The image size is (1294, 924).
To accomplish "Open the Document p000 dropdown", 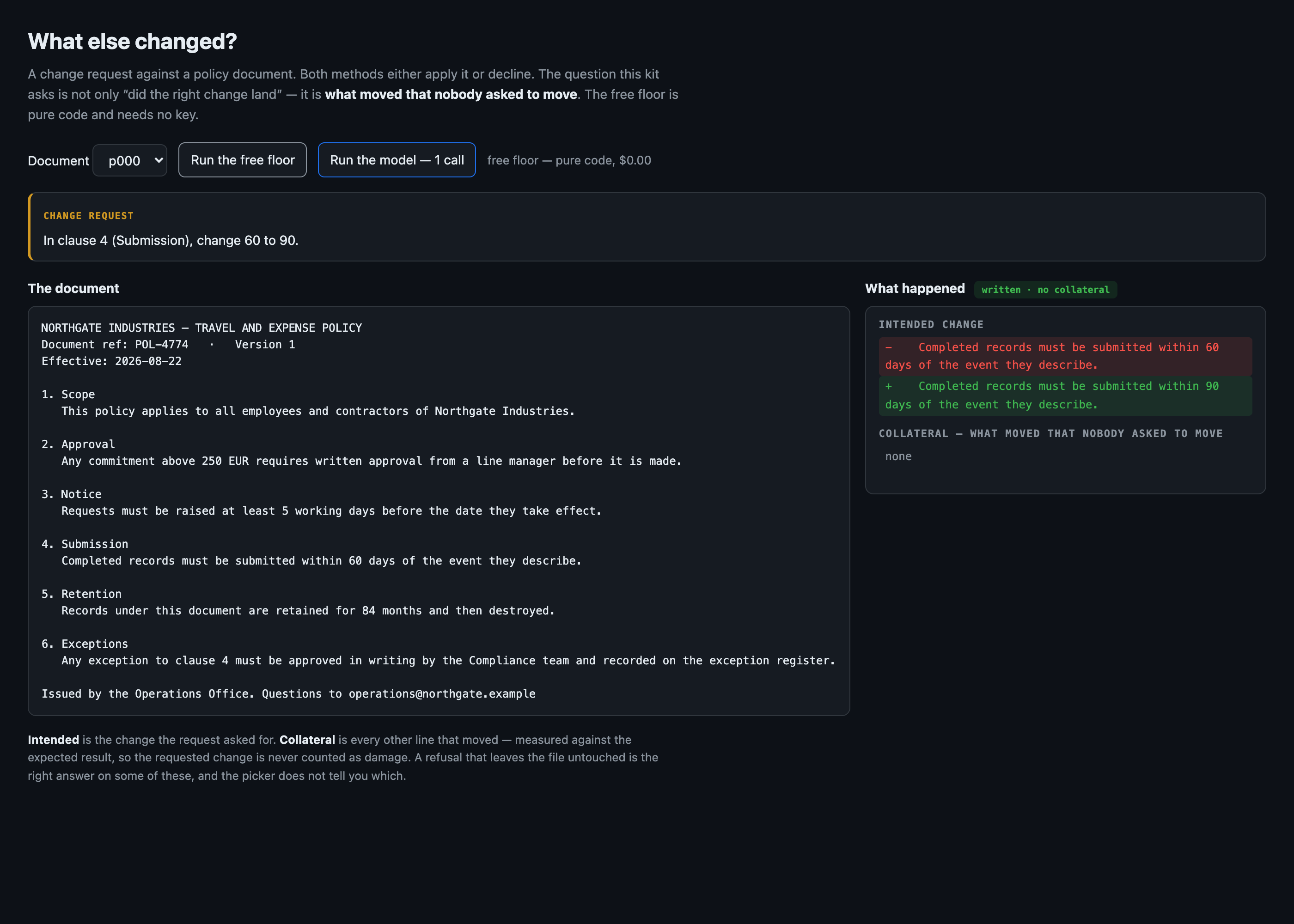I will [130, 160].
